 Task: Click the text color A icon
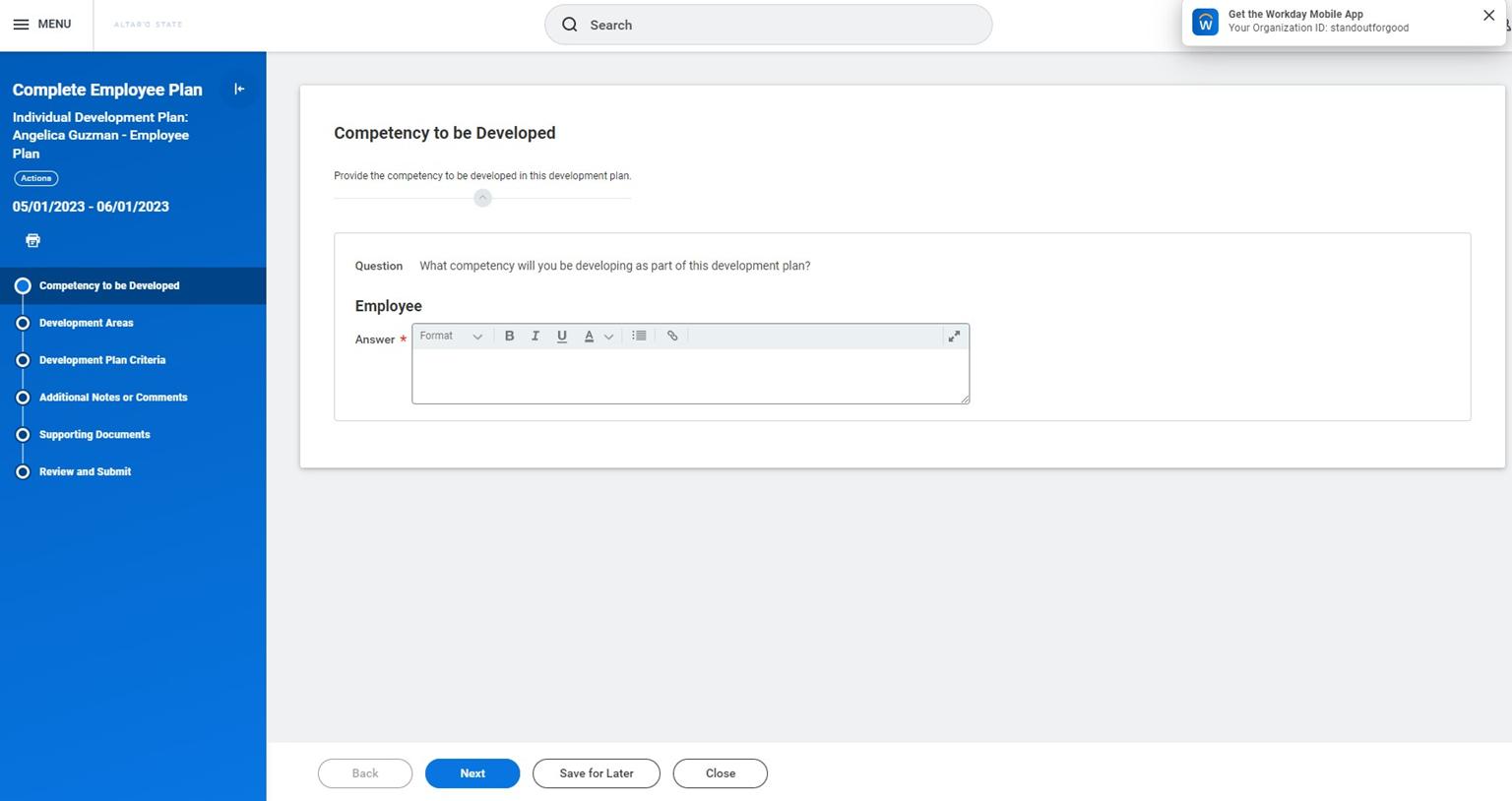point(589,337)
